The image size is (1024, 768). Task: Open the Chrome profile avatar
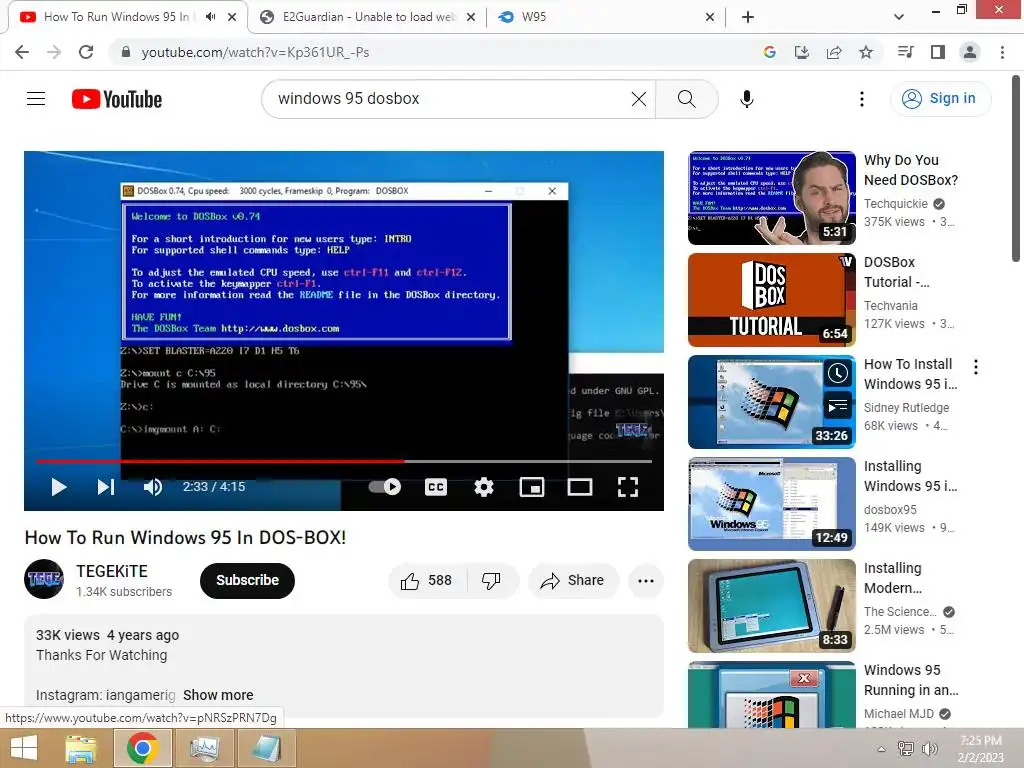[970, 52]
